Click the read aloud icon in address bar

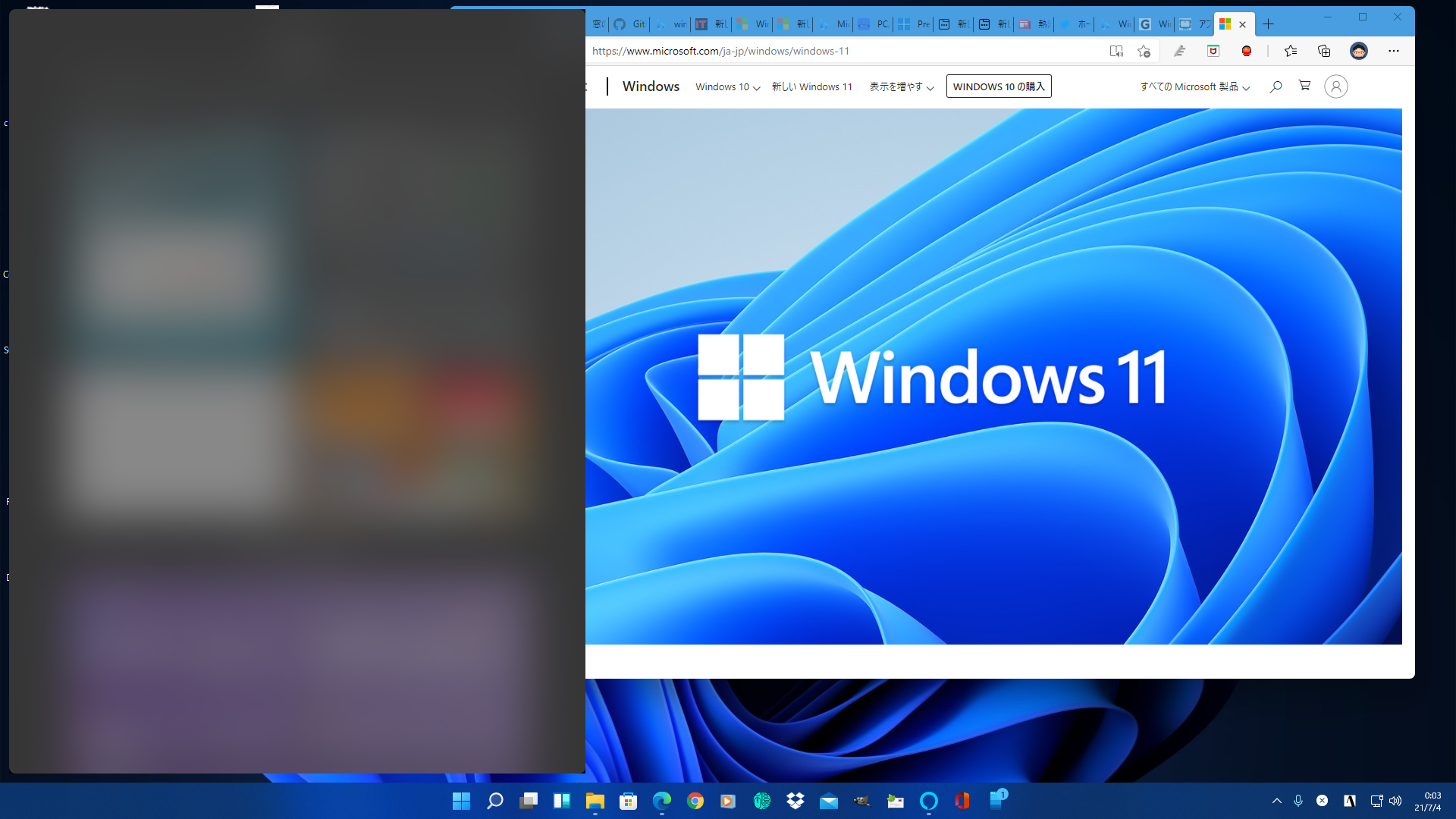[x=1116, y=51]
